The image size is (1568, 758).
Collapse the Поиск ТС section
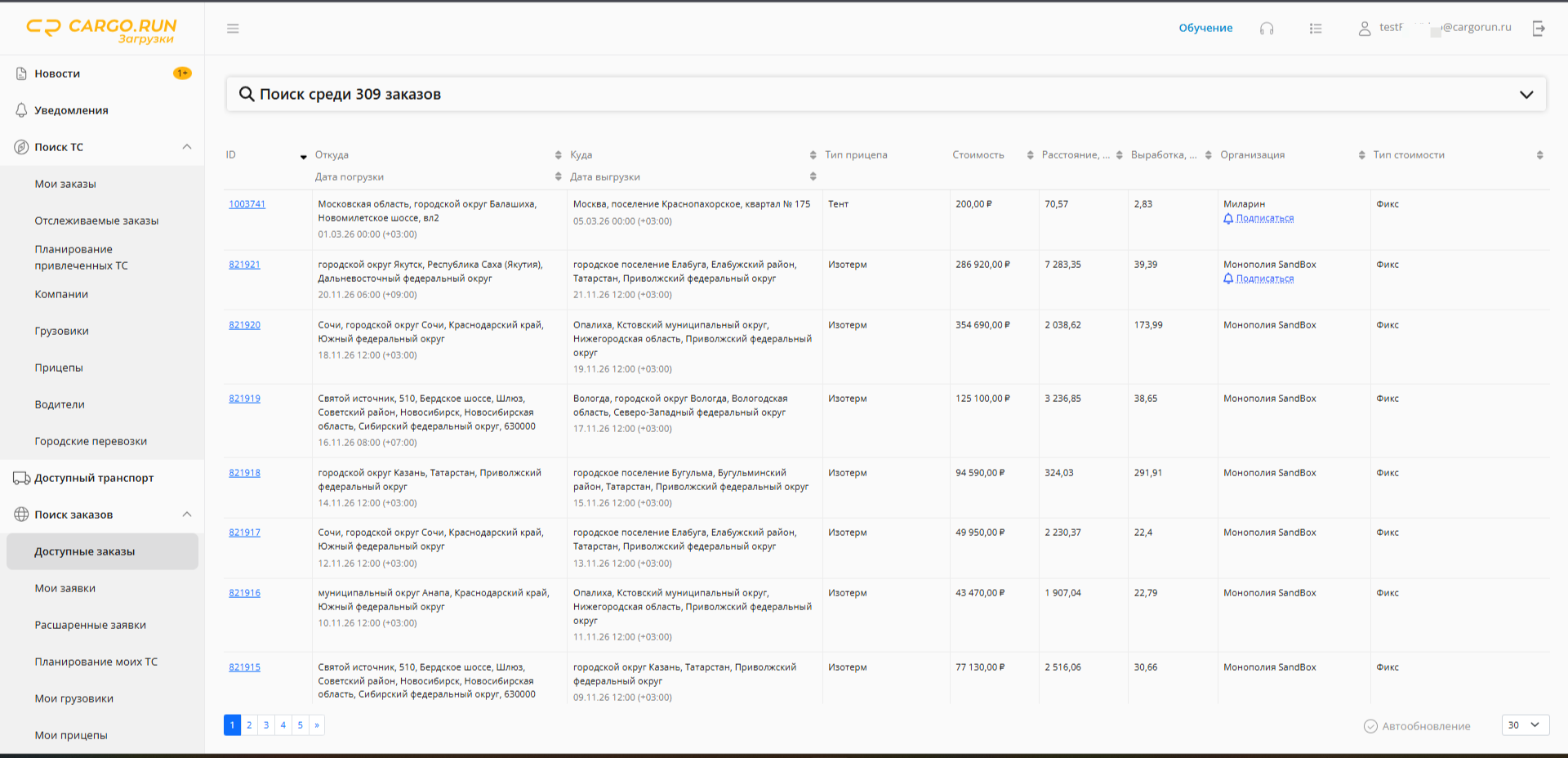point(187,147)
